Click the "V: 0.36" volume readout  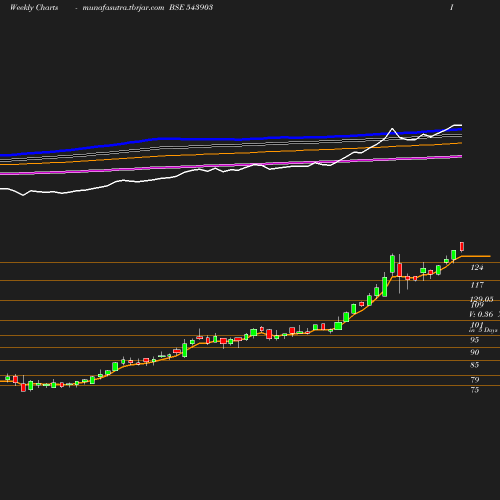pyautogui.click(x=481, y=314)
